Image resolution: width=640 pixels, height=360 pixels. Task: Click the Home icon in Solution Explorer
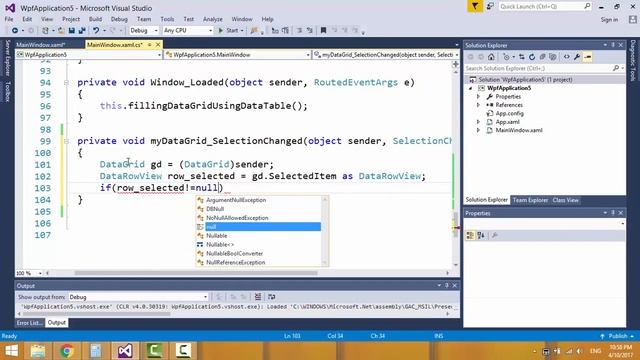[491, 57]
